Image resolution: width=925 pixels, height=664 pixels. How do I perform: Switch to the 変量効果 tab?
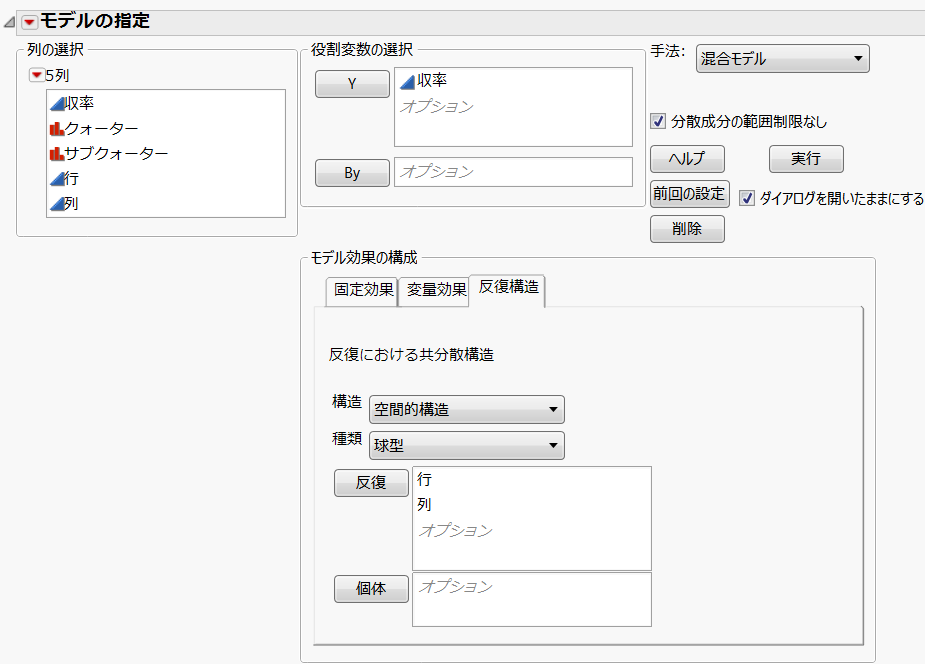point(436,291)
